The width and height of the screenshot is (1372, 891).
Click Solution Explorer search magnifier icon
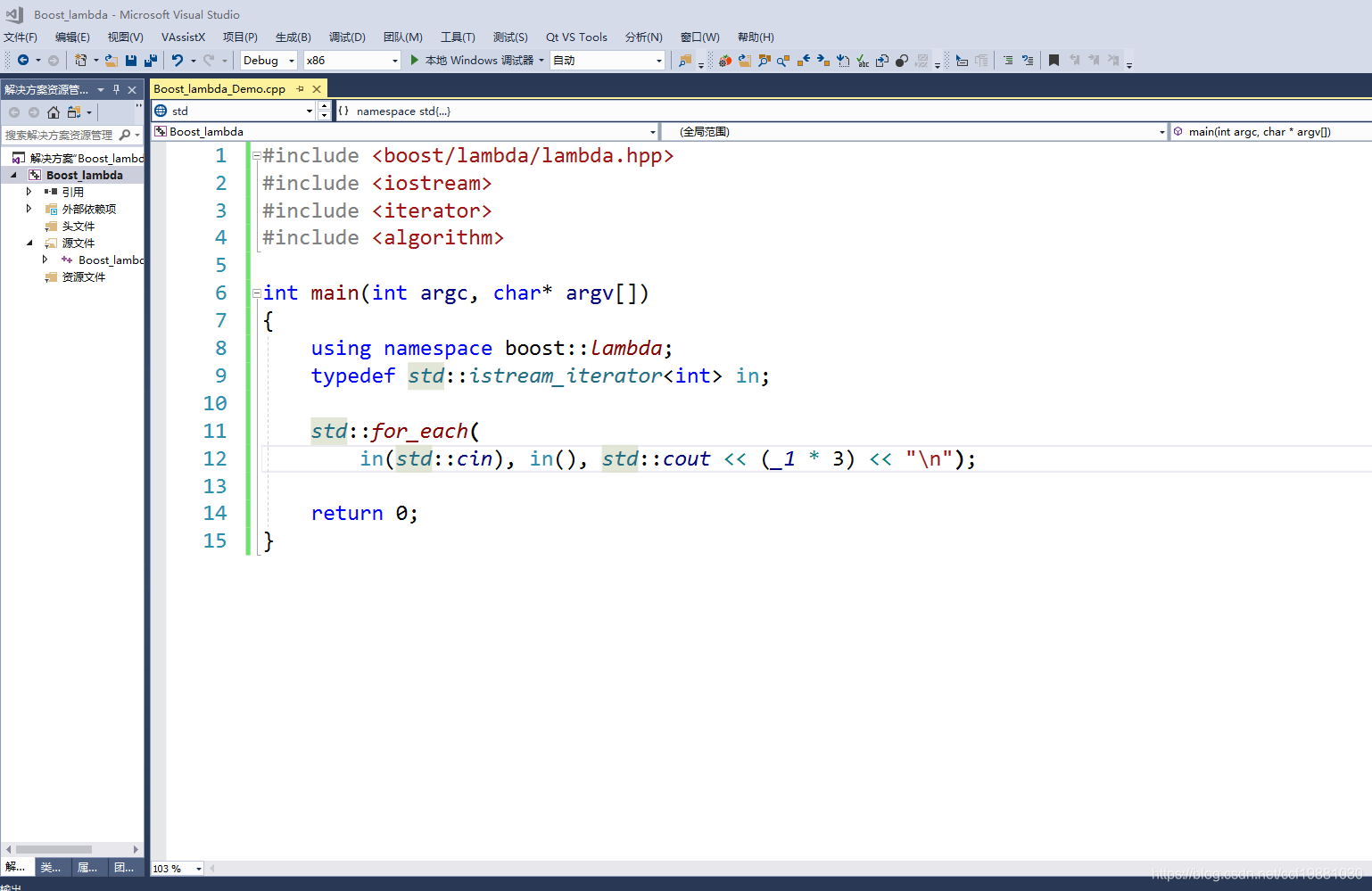125,135
